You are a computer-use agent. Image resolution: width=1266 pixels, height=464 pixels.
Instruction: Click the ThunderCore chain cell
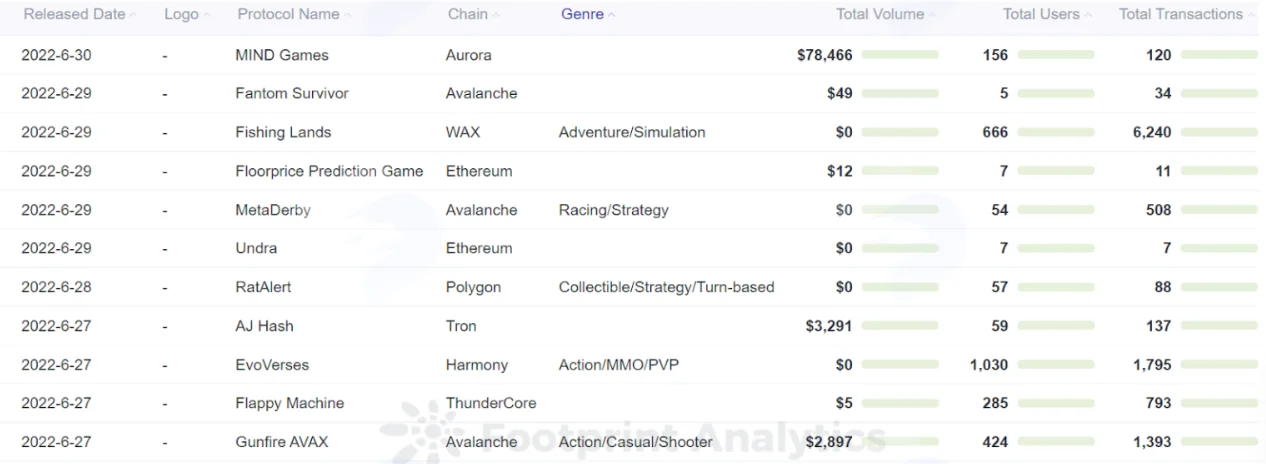point(491,403)
